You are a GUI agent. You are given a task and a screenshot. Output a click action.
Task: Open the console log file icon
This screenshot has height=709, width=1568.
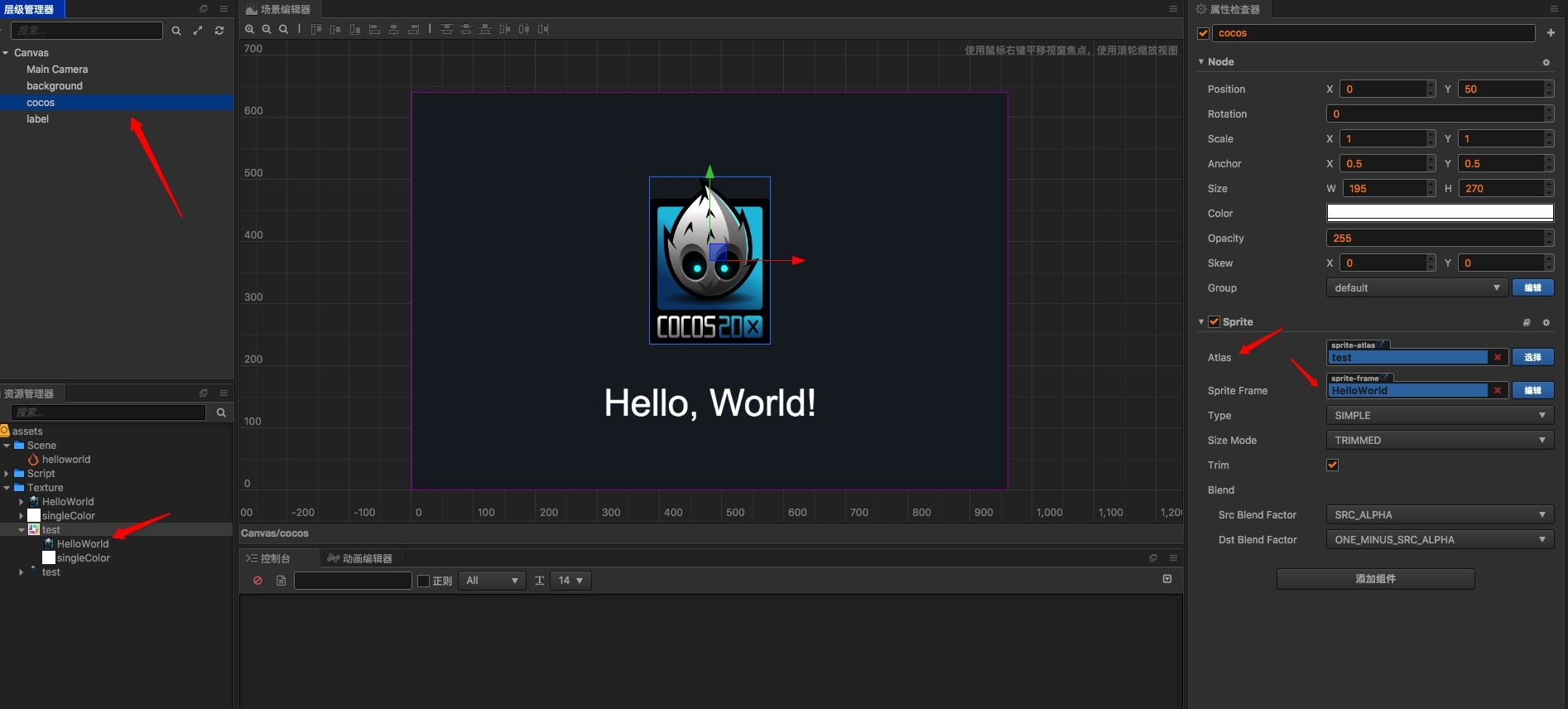tap(281, 581)
